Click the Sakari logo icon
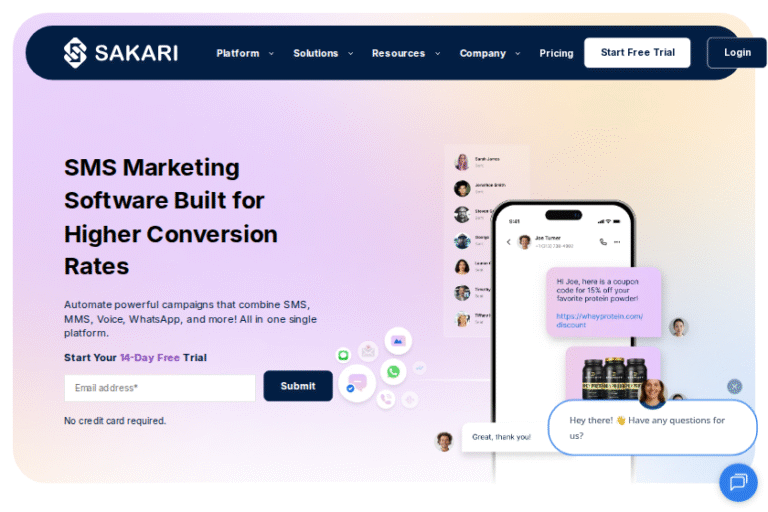 click(75, 52)
